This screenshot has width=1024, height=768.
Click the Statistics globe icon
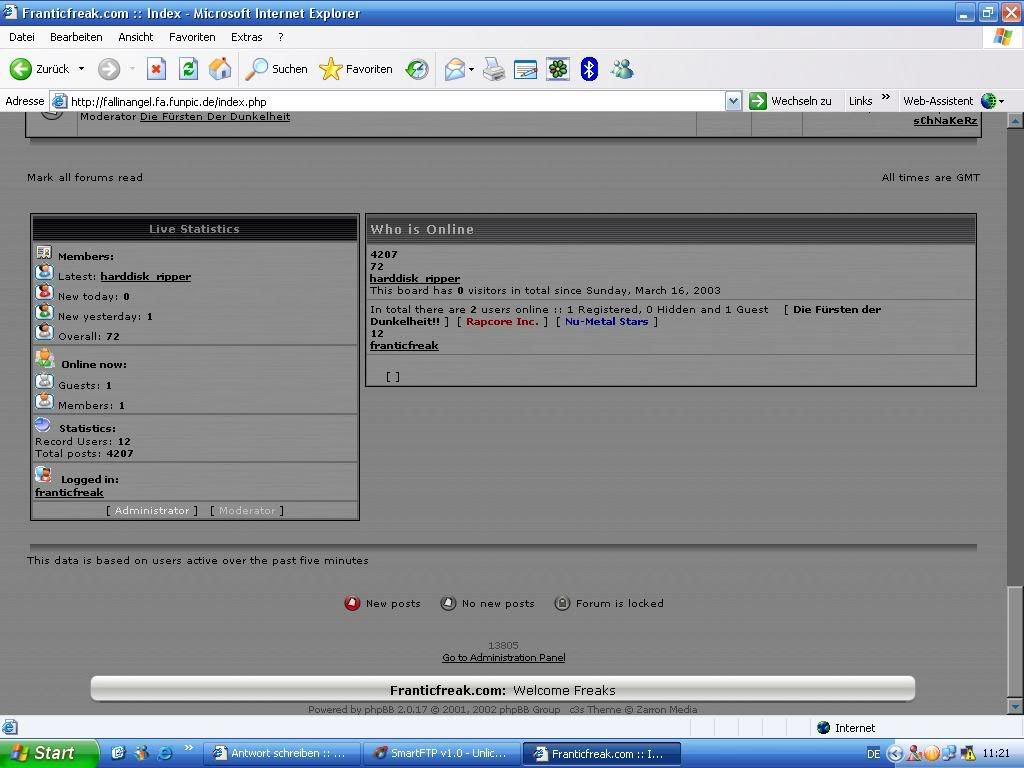pyautogui.click(x=42, y=424)
